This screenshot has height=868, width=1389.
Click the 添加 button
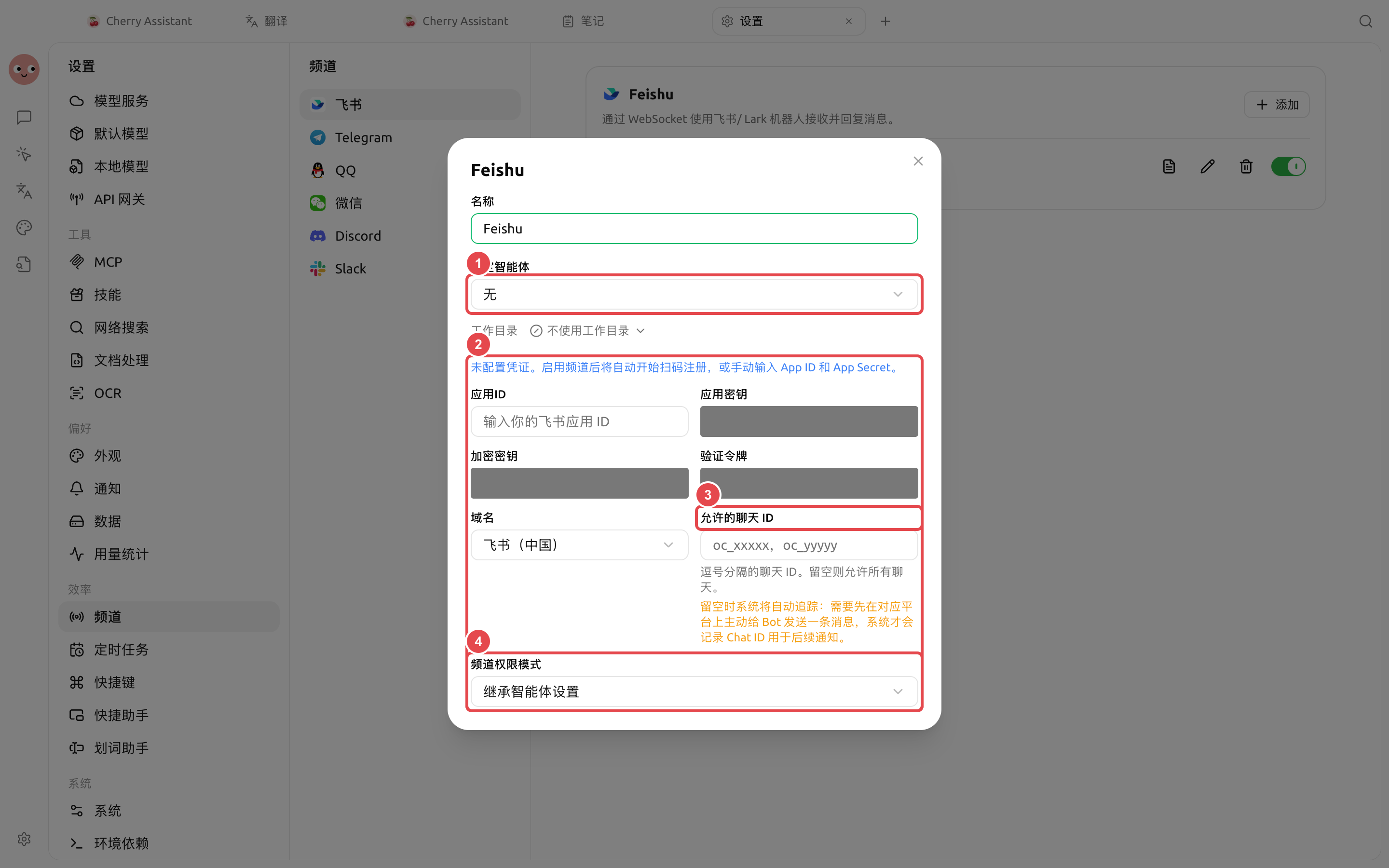tap(1277, 105)
